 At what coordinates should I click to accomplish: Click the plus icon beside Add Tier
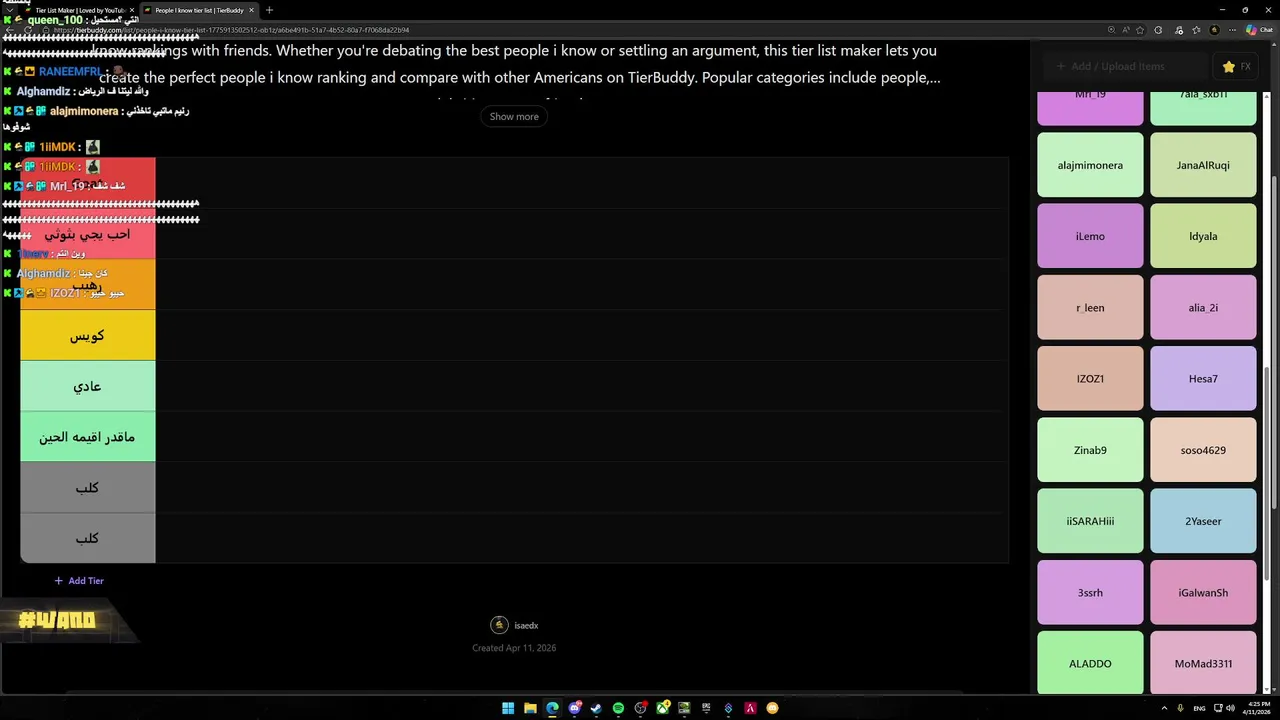[x=59, y=581]
